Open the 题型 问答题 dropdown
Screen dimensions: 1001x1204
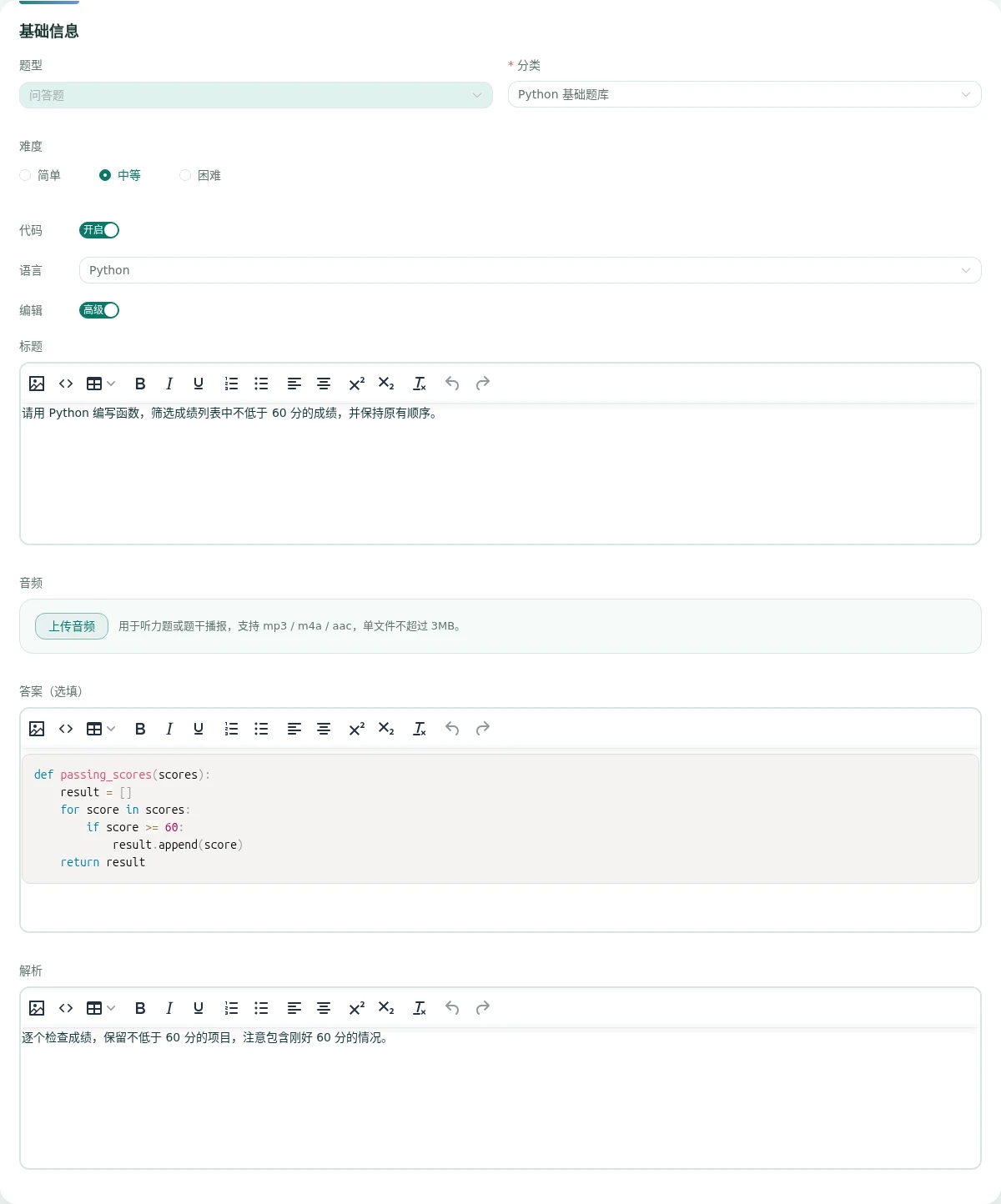(256, 95)
